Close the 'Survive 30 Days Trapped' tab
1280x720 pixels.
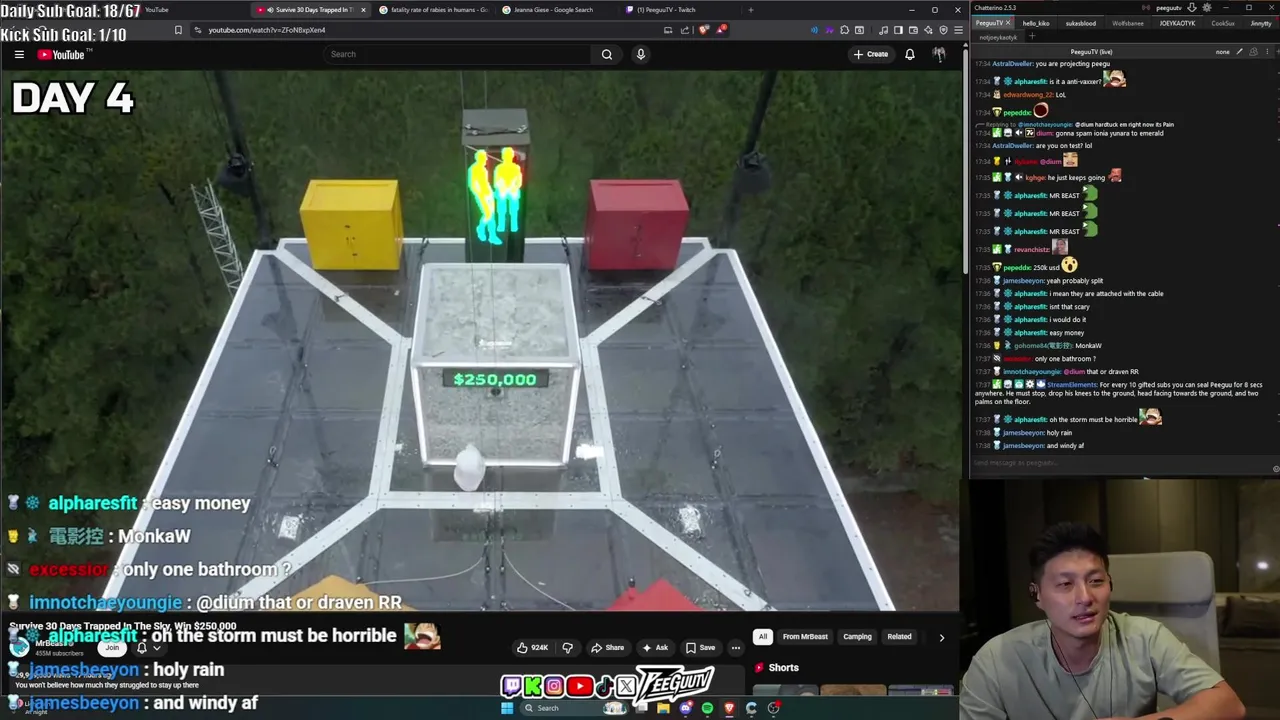click(x=363, y=10)
